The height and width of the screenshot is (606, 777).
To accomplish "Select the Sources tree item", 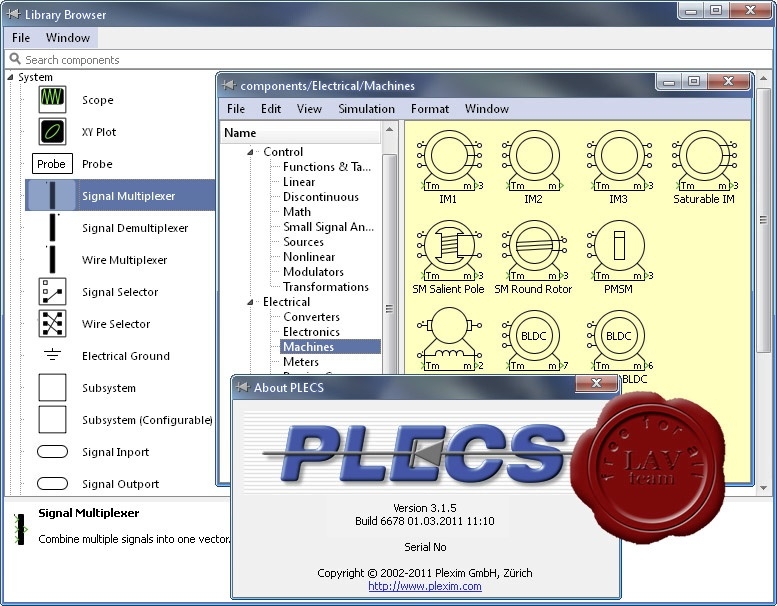I will pos(303,242).
